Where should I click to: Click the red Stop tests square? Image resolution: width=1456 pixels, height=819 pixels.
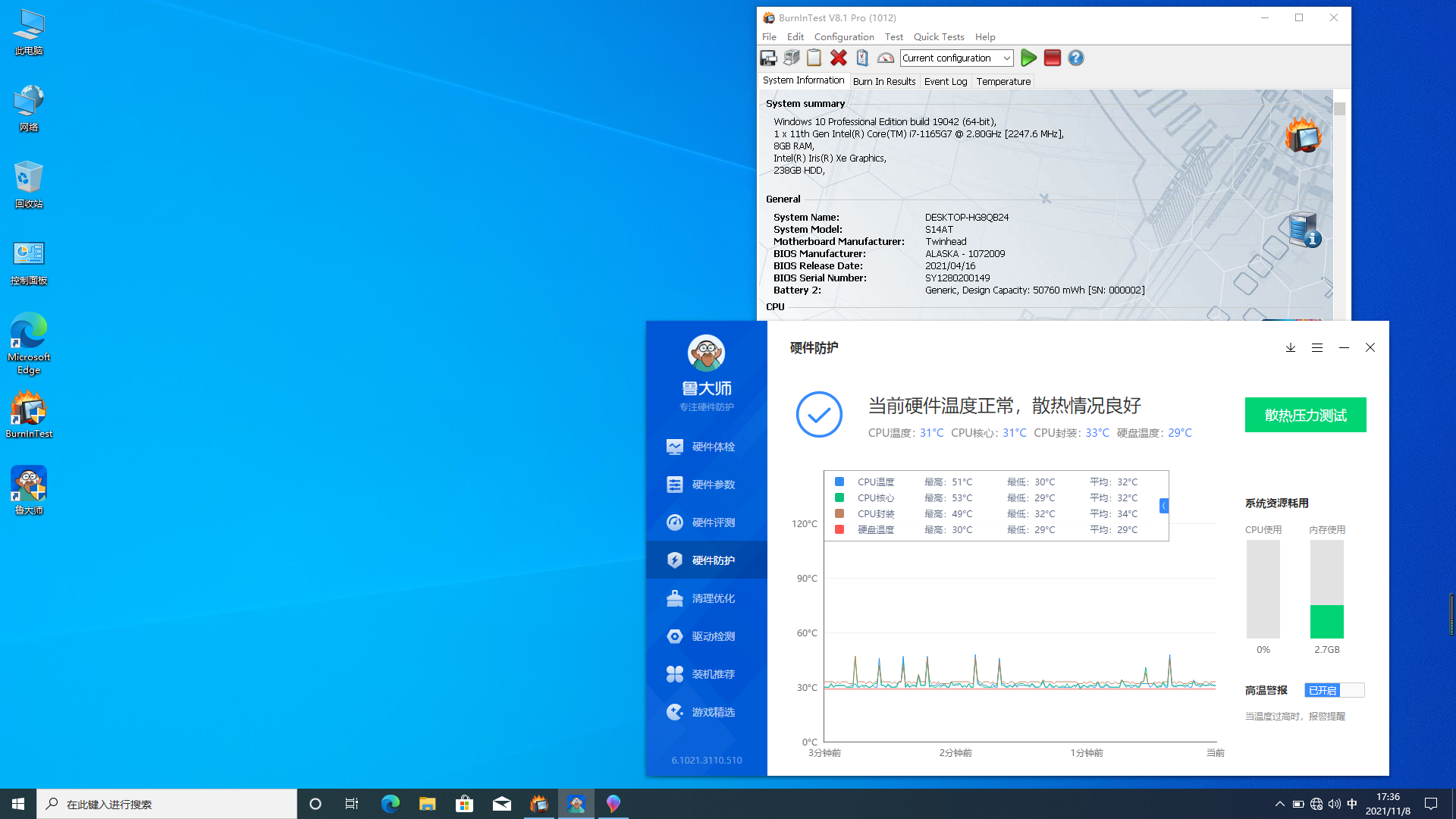click(x=1052, y=58)
